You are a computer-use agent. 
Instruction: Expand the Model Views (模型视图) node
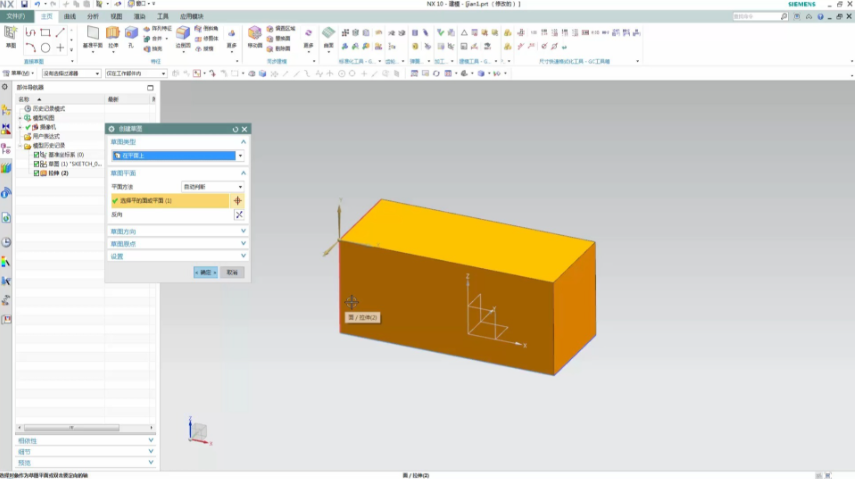coord(20,118)
